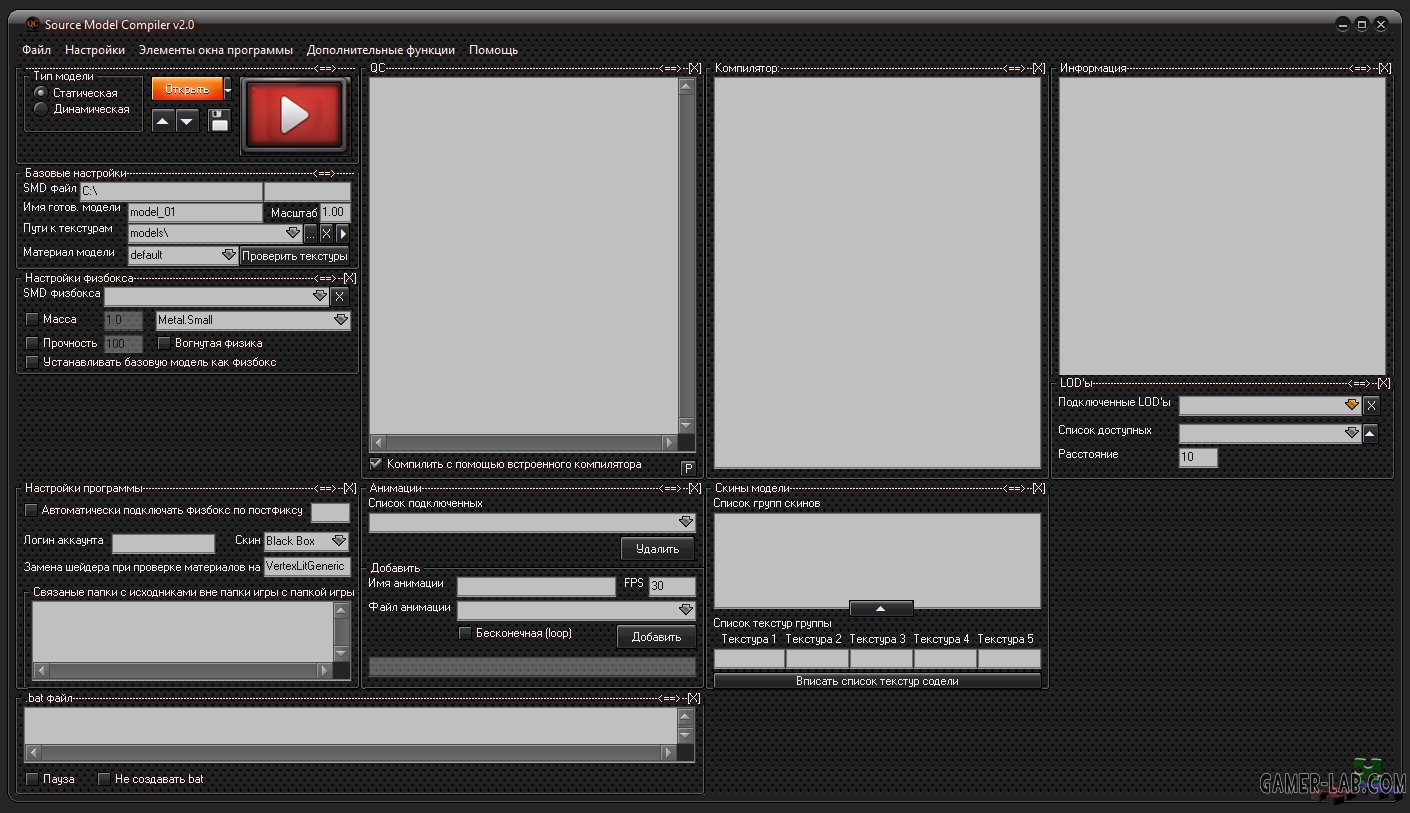
Task: Open the Metal.Small material type dropdown
Action: point(253,320)
